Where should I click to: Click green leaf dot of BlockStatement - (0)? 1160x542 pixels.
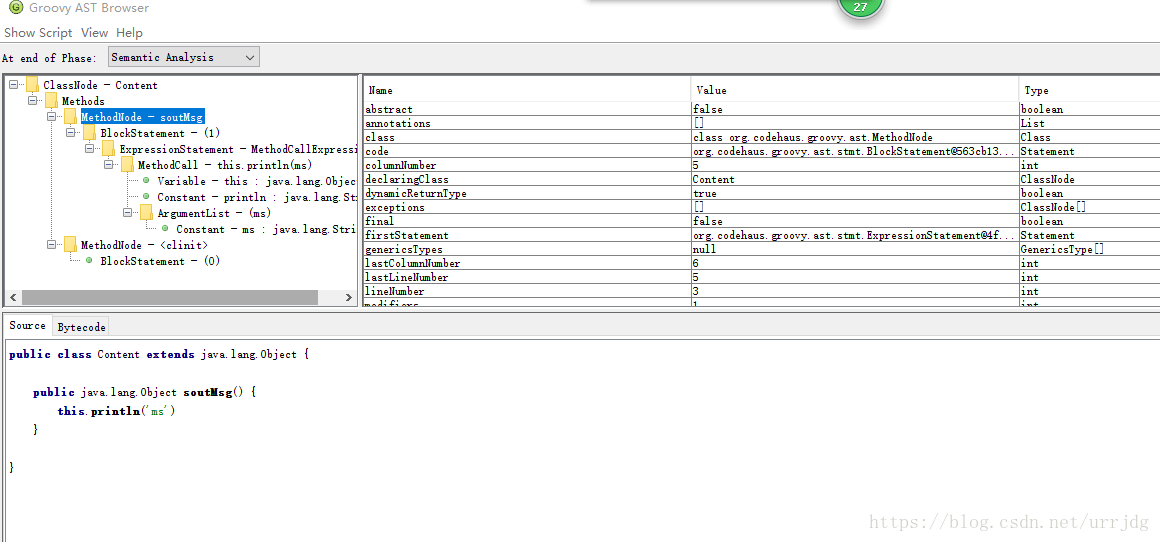coord(89,260)
